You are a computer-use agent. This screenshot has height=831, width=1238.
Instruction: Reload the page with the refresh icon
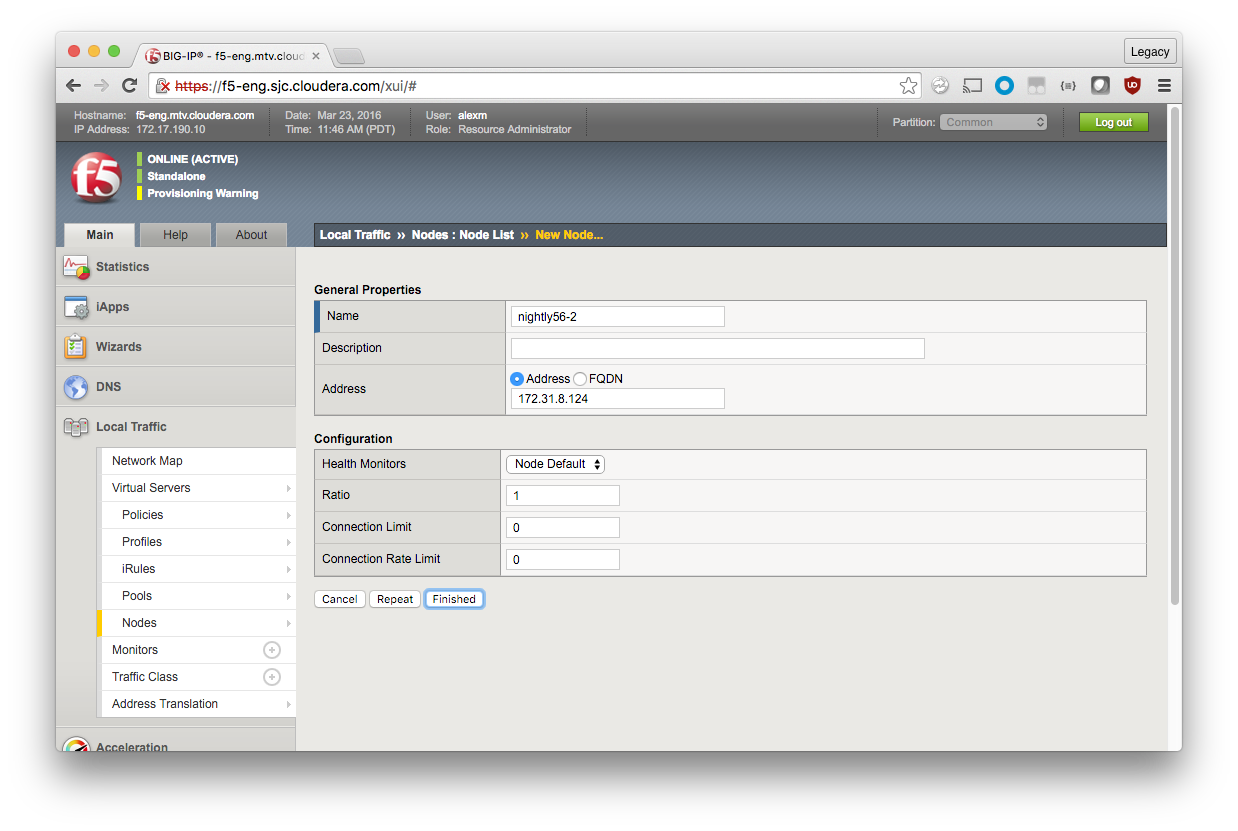(129, 86)
